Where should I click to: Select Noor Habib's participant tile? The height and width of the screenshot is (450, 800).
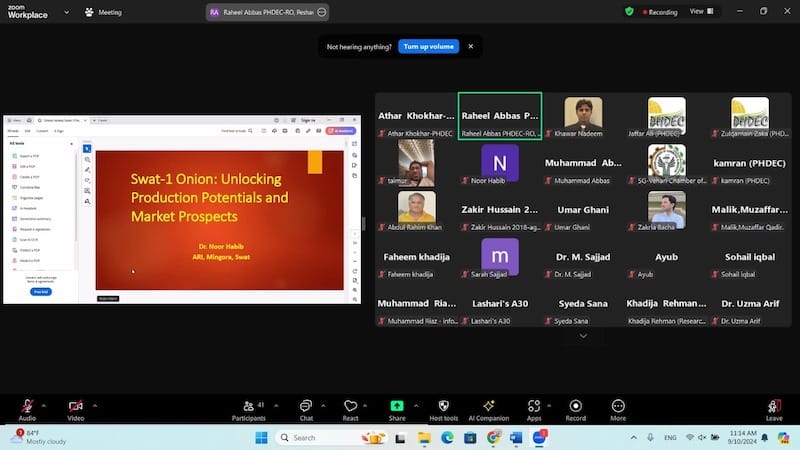(x=500, y=166)
